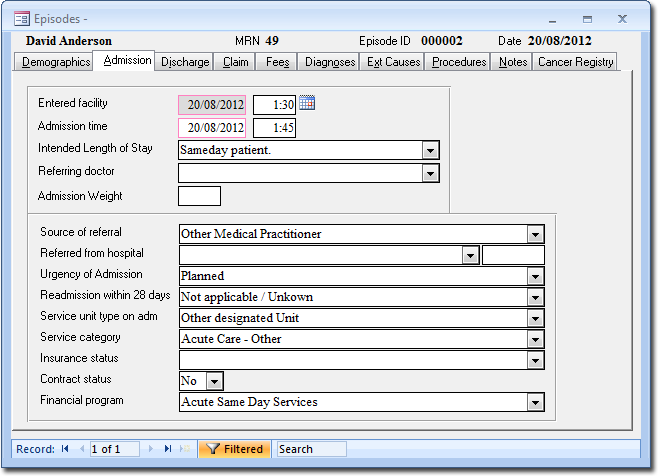The image size is (658, 476).
Task: Select the Cancer Registry tab
Action: point(575,62)
